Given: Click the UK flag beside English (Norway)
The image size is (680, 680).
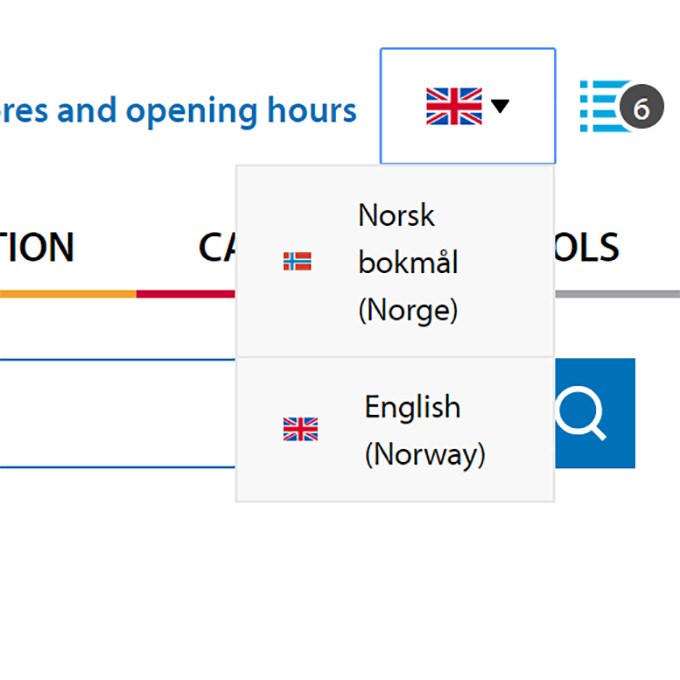Looking at the screenshot, I should tap(300, 430).
